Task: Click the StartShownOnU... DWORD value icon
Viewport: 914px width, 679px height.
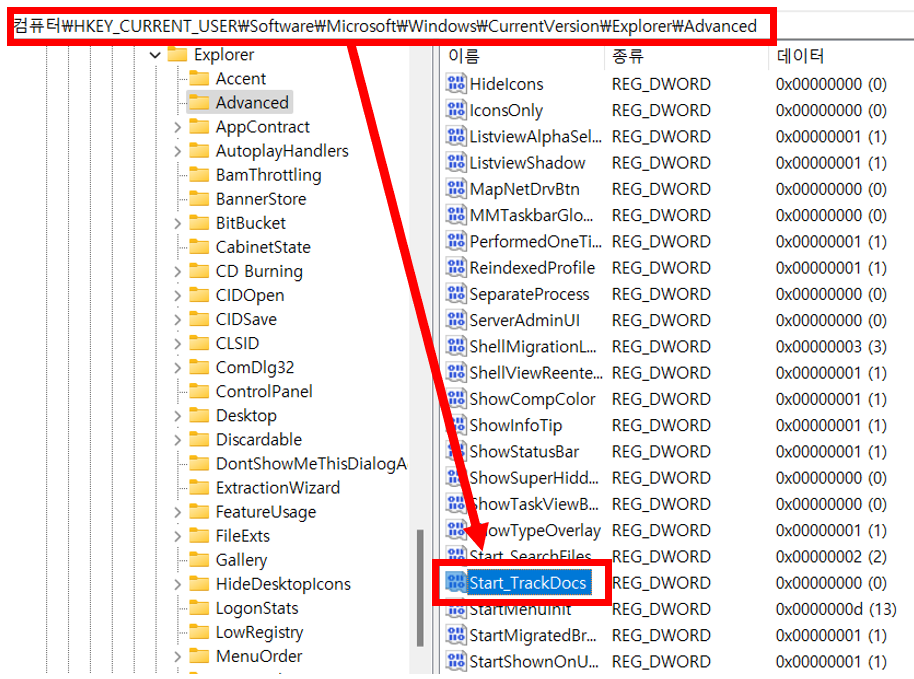Action: point(456,661)
